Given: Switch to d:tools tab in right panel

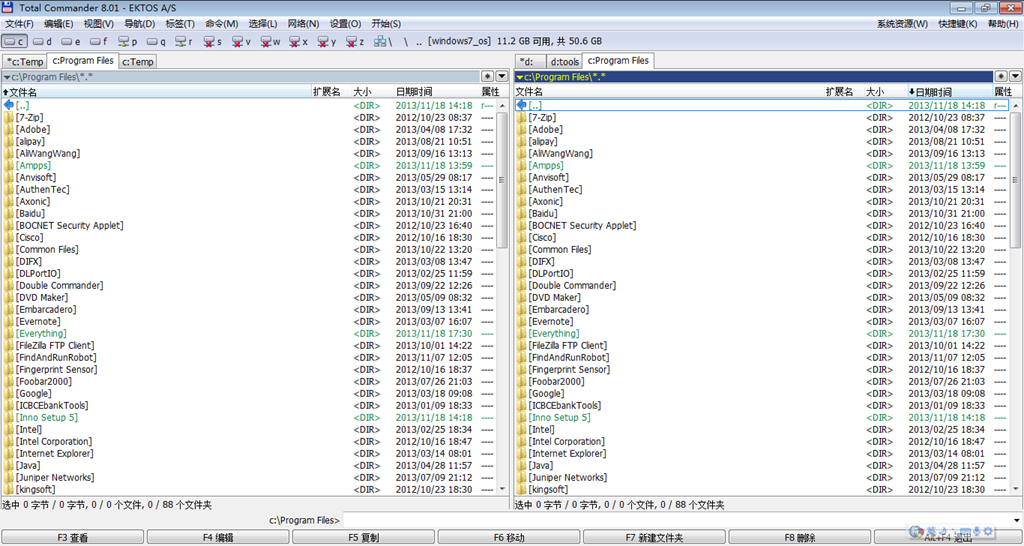Looking at the screenshot, I should click(565, 61).
